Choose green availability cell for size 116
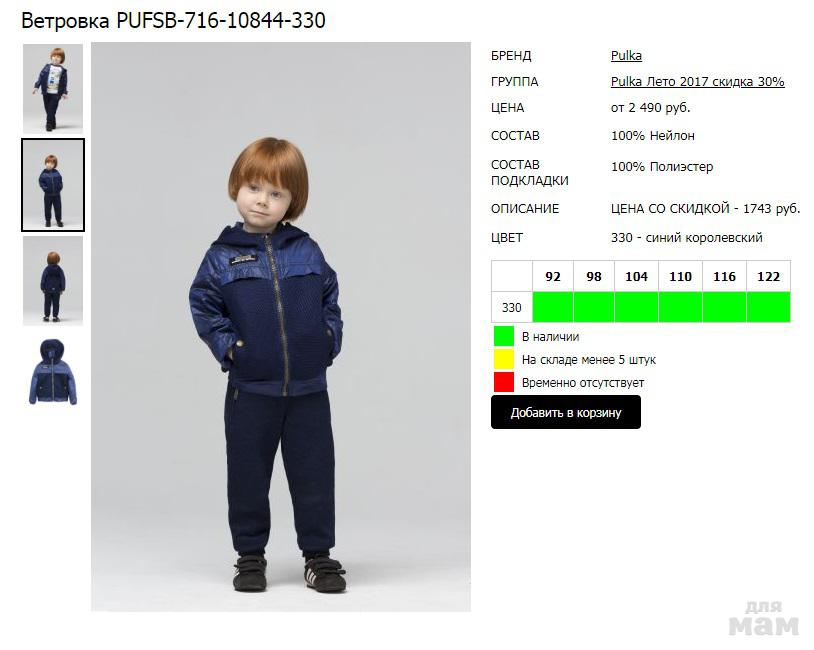 [x=724, y=307]
